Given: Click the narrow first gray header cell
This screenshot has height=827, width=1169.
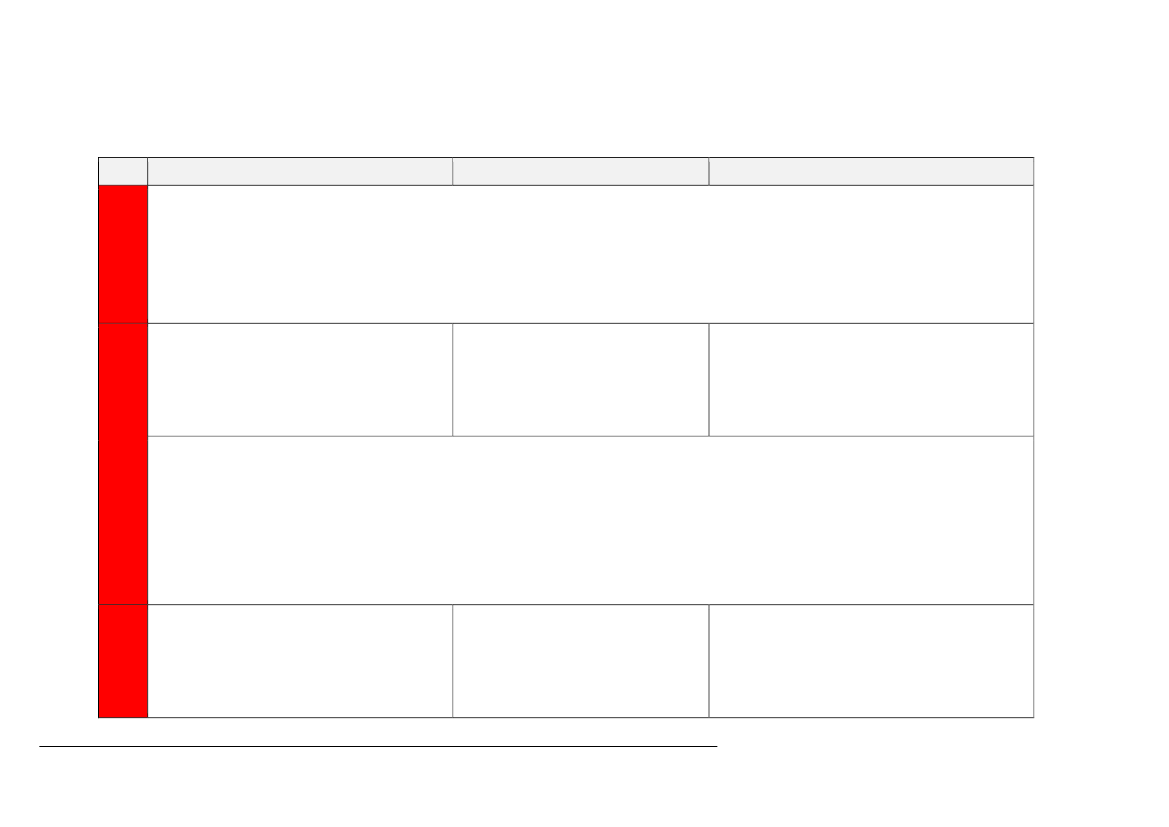Looking at the screenshot, I should point(123,172).
